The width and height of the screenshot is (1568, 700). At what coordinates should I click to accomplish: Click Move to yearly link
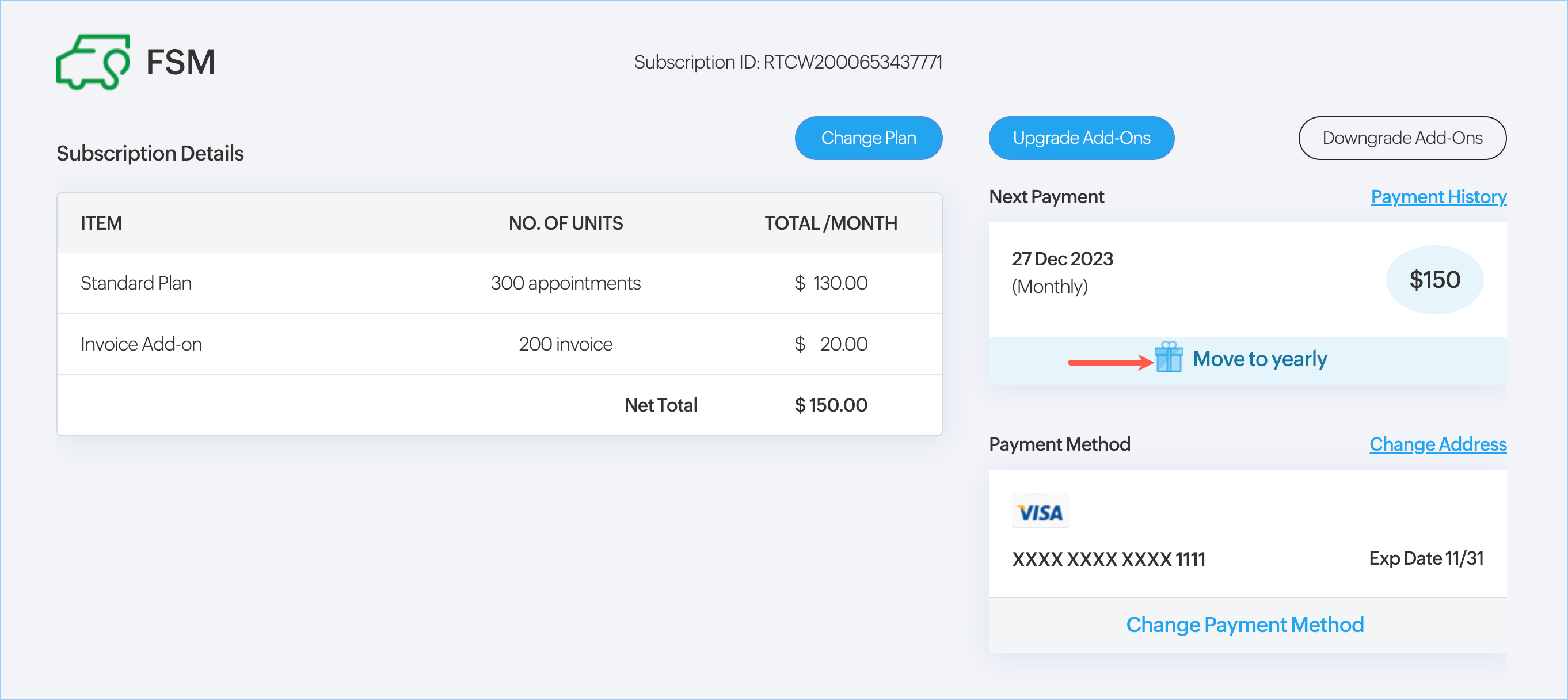(x=1259, y=359)
